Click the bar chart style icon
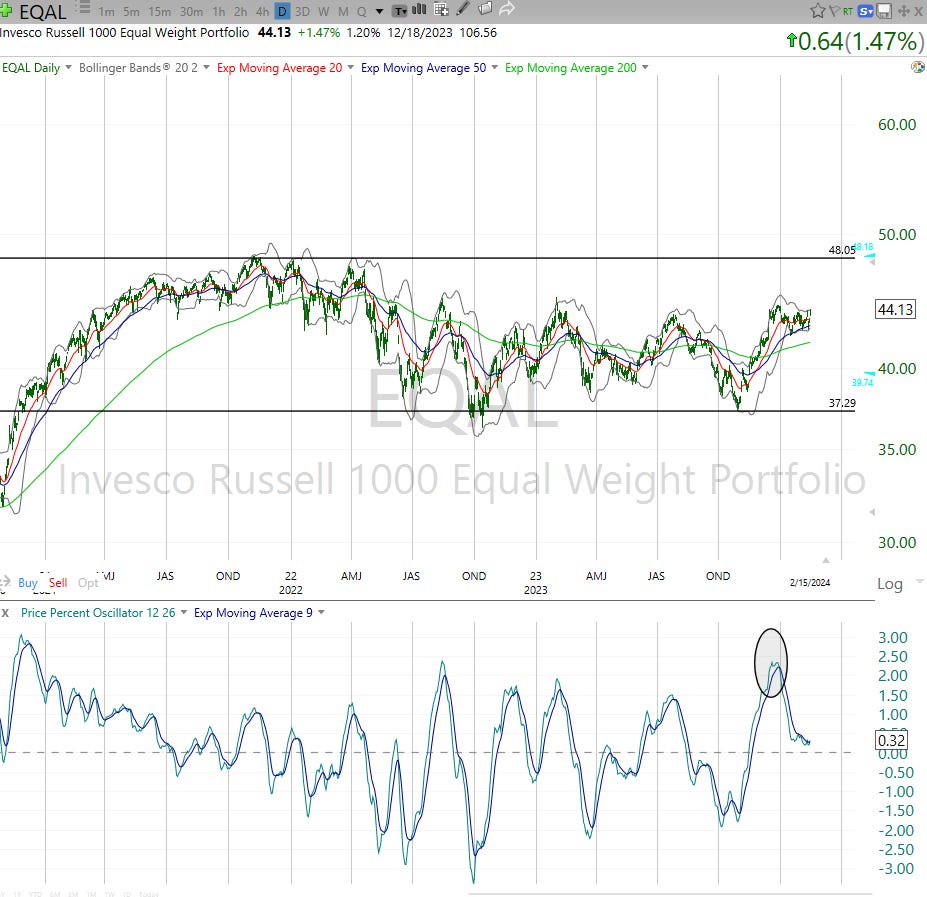Viewport: 927px width, 897px height. [419, 9]
